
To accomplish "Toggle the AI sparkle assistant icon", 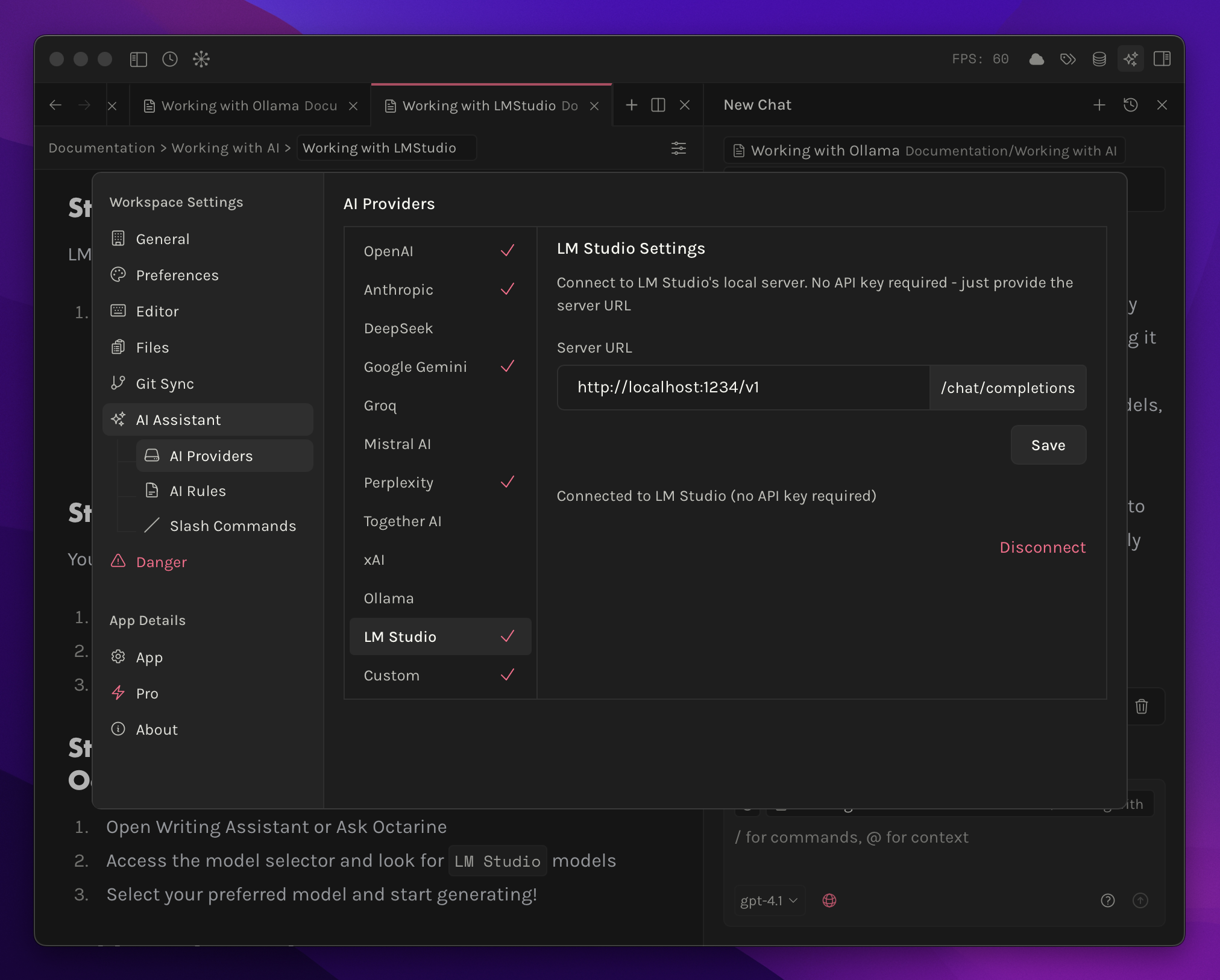I will click(1130, 59).
